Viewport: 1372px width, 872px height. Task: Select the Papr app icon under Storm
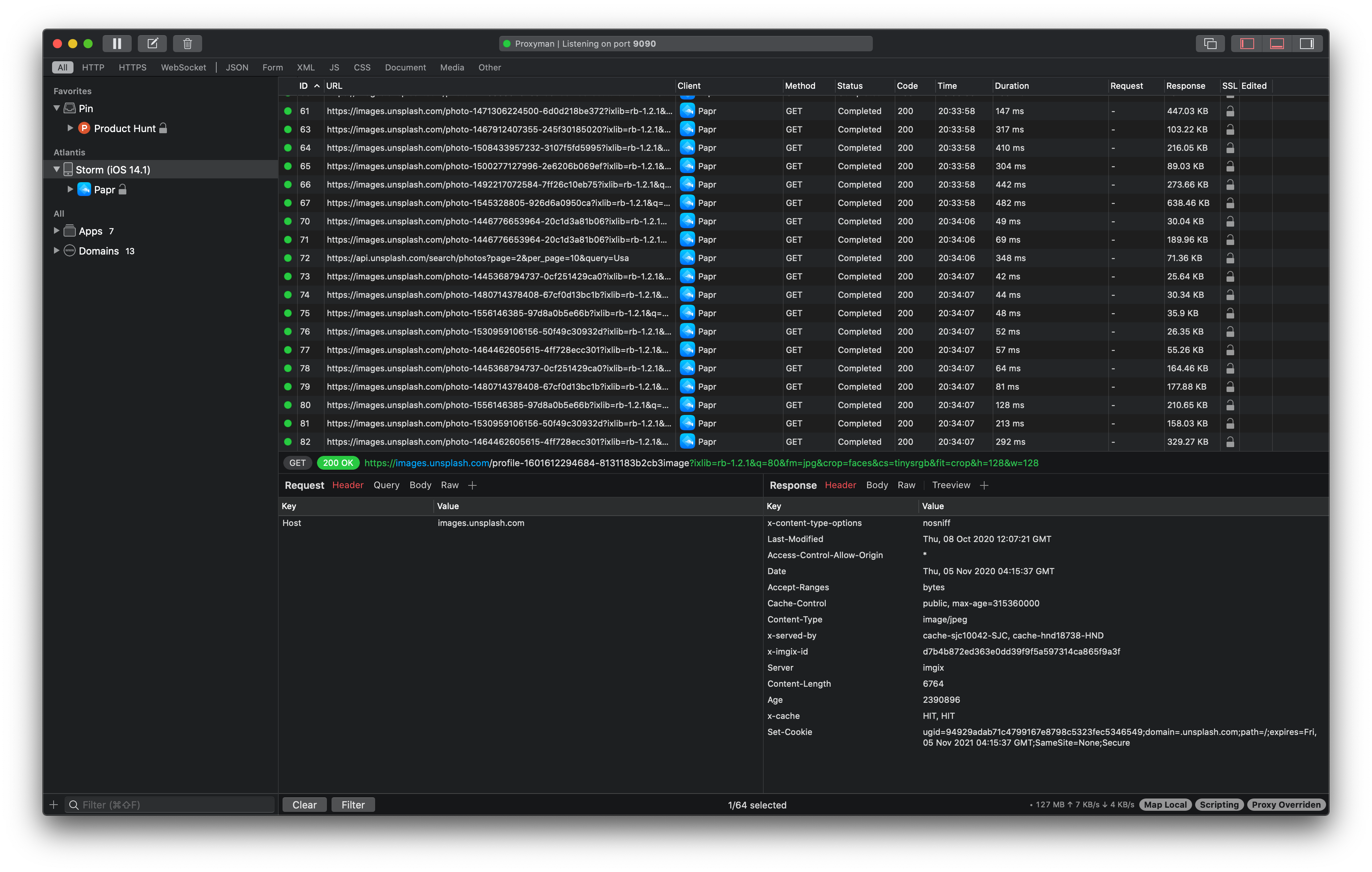(x=84, y=189)
